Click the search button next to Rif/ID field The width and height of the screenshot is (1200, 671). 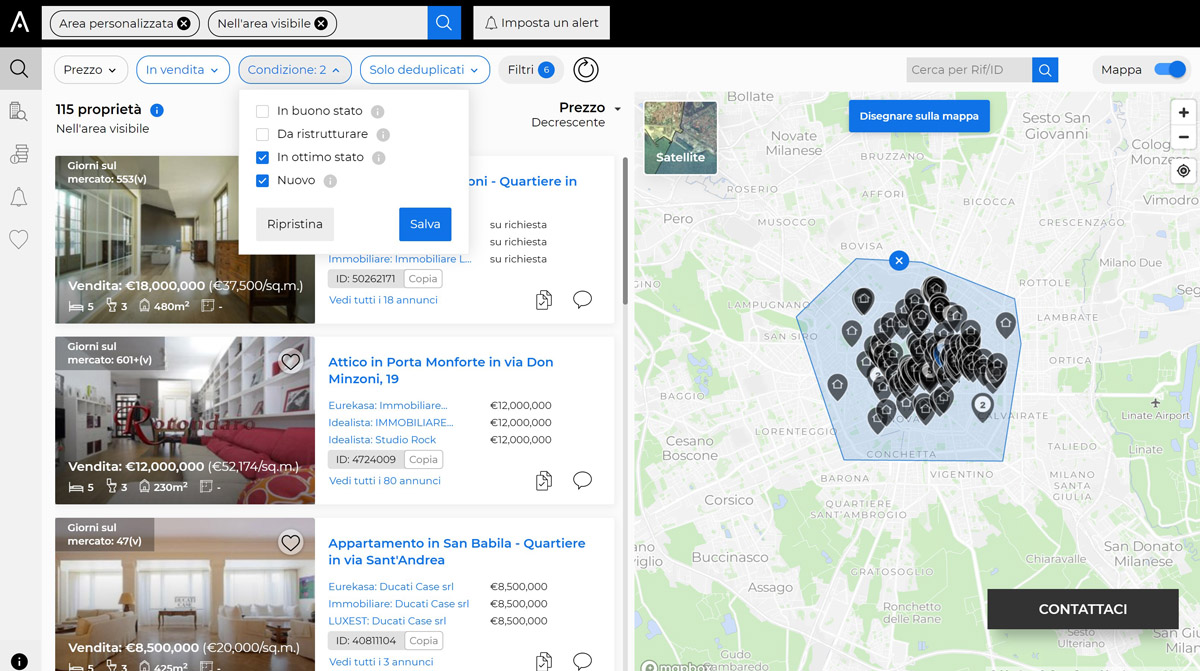pos(1045,70)
